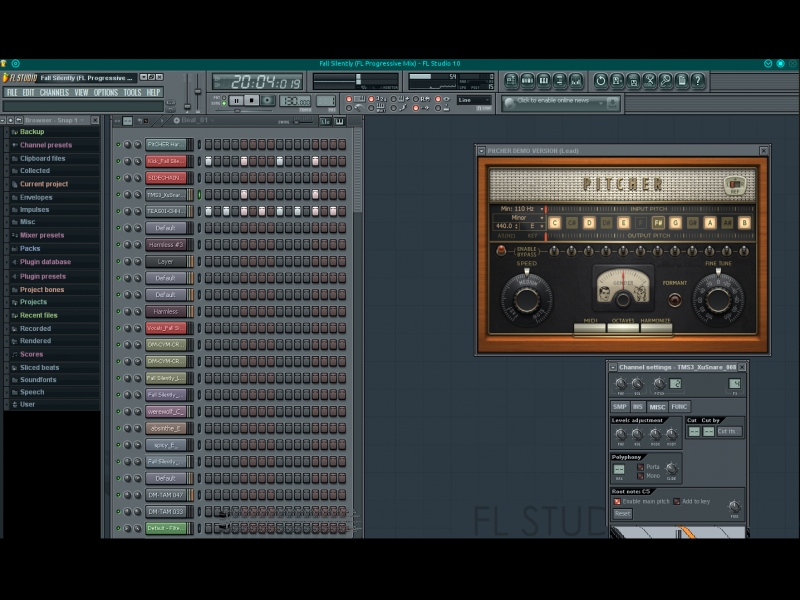Select the F# note key in Pitcher
The height and width of the screenshot is (600, 800).
tap(658, 223)
